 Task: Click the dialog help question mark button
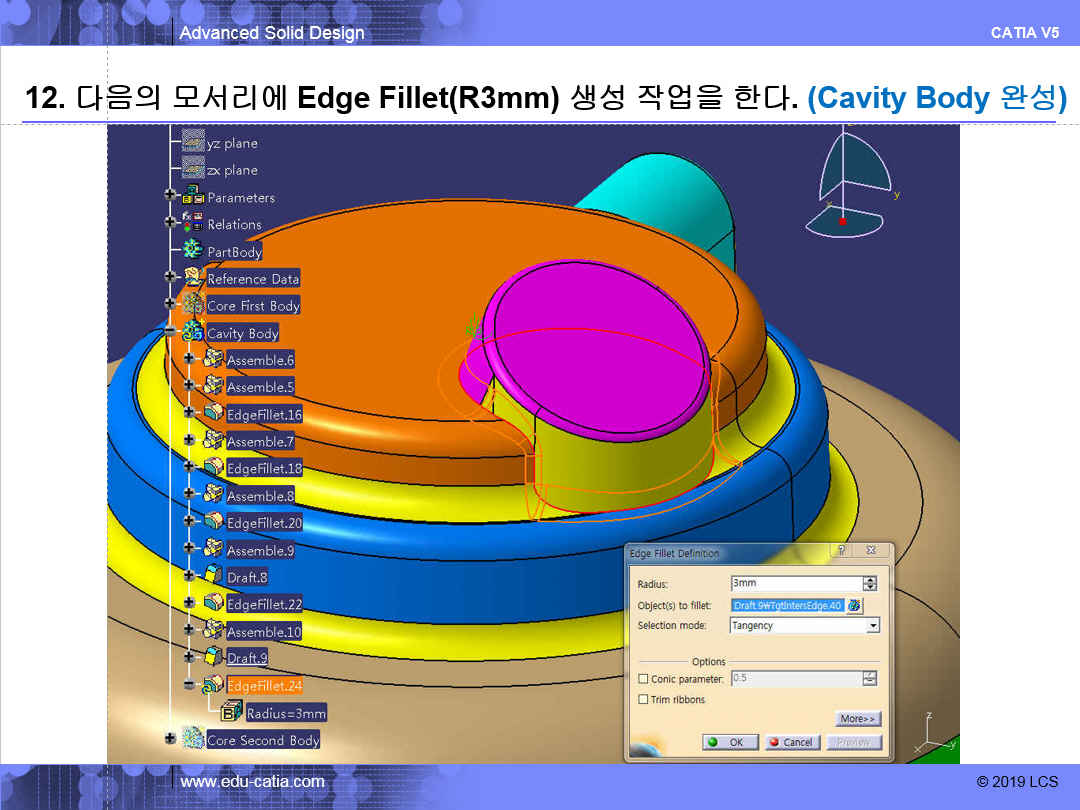tap(842, 552)
